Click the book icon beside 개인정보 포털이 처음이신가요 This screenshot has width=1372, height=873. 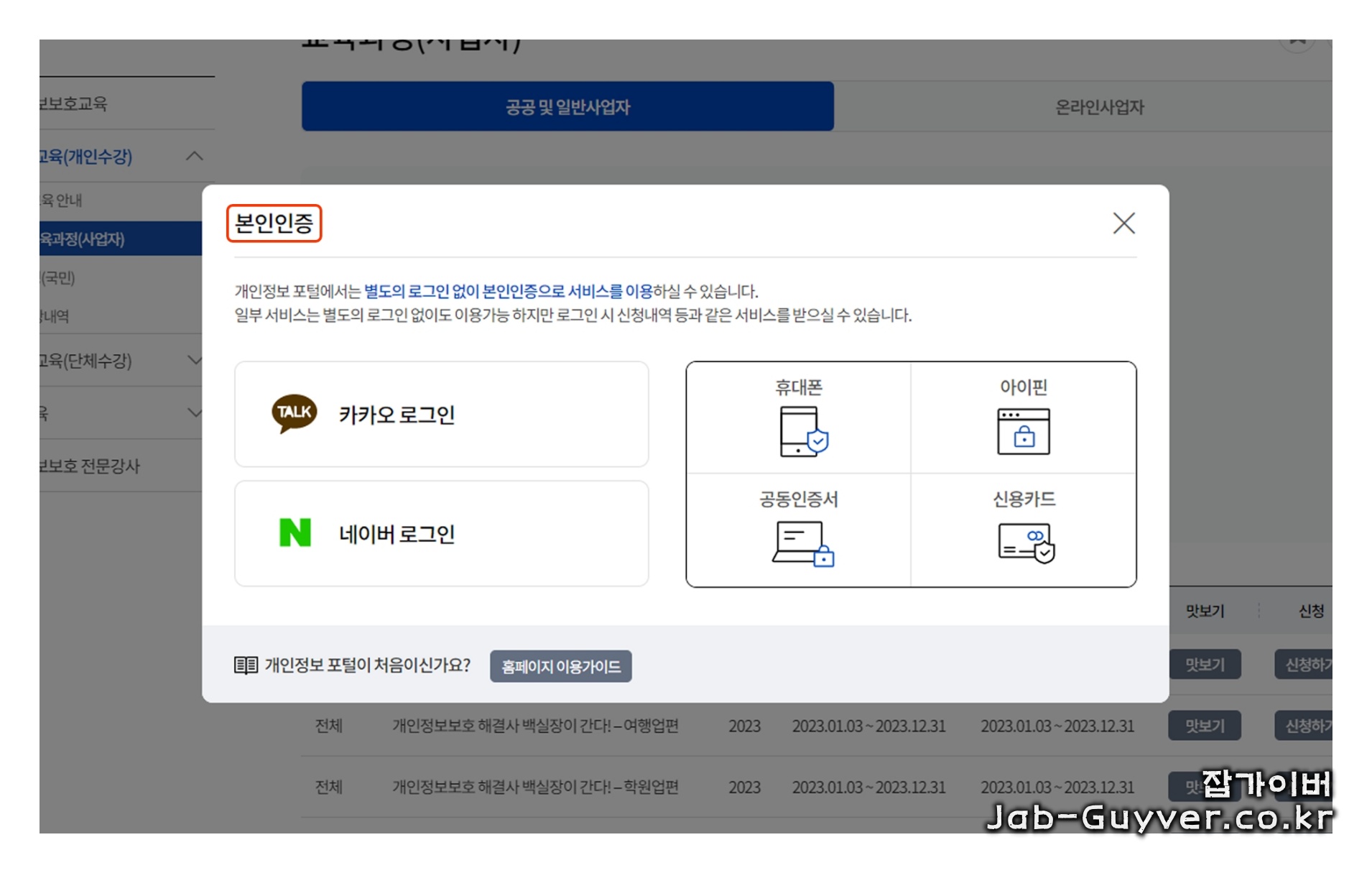pos(246,665)
